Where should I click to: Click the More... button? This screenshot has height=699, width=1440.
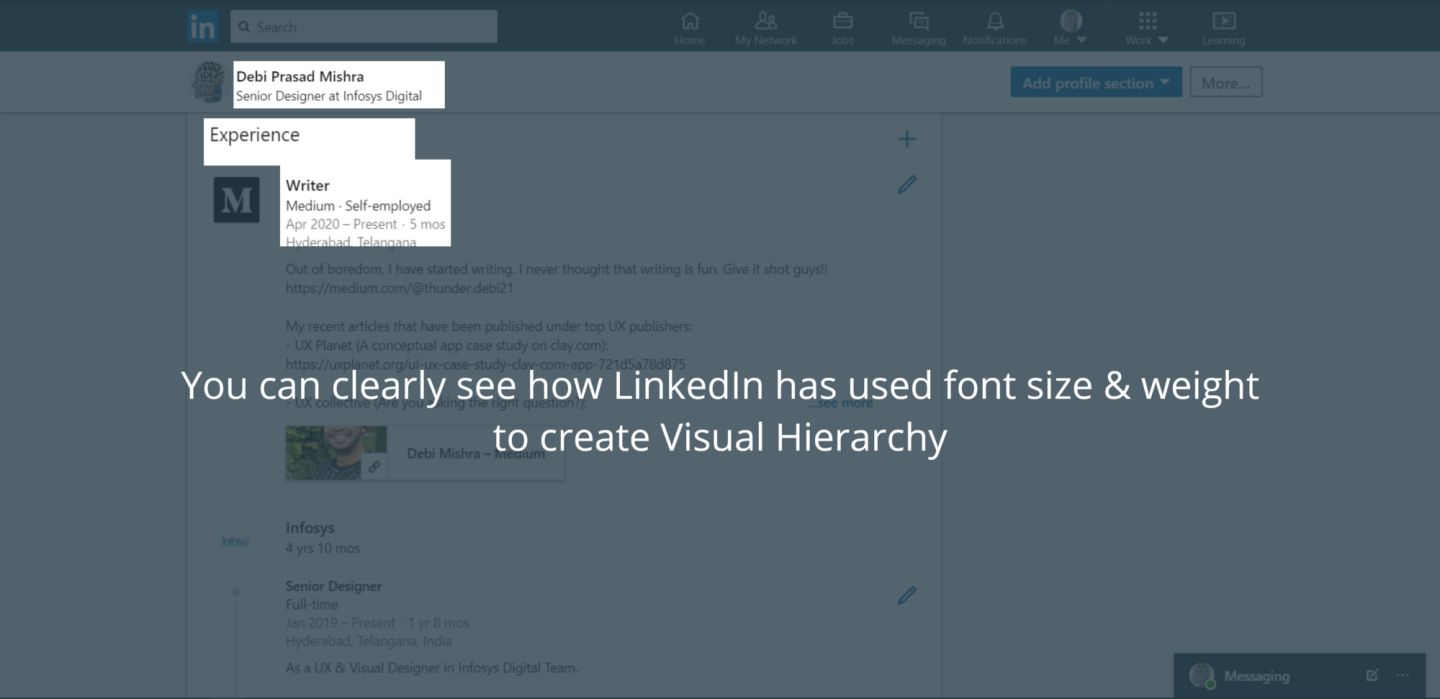point(1226,83)
